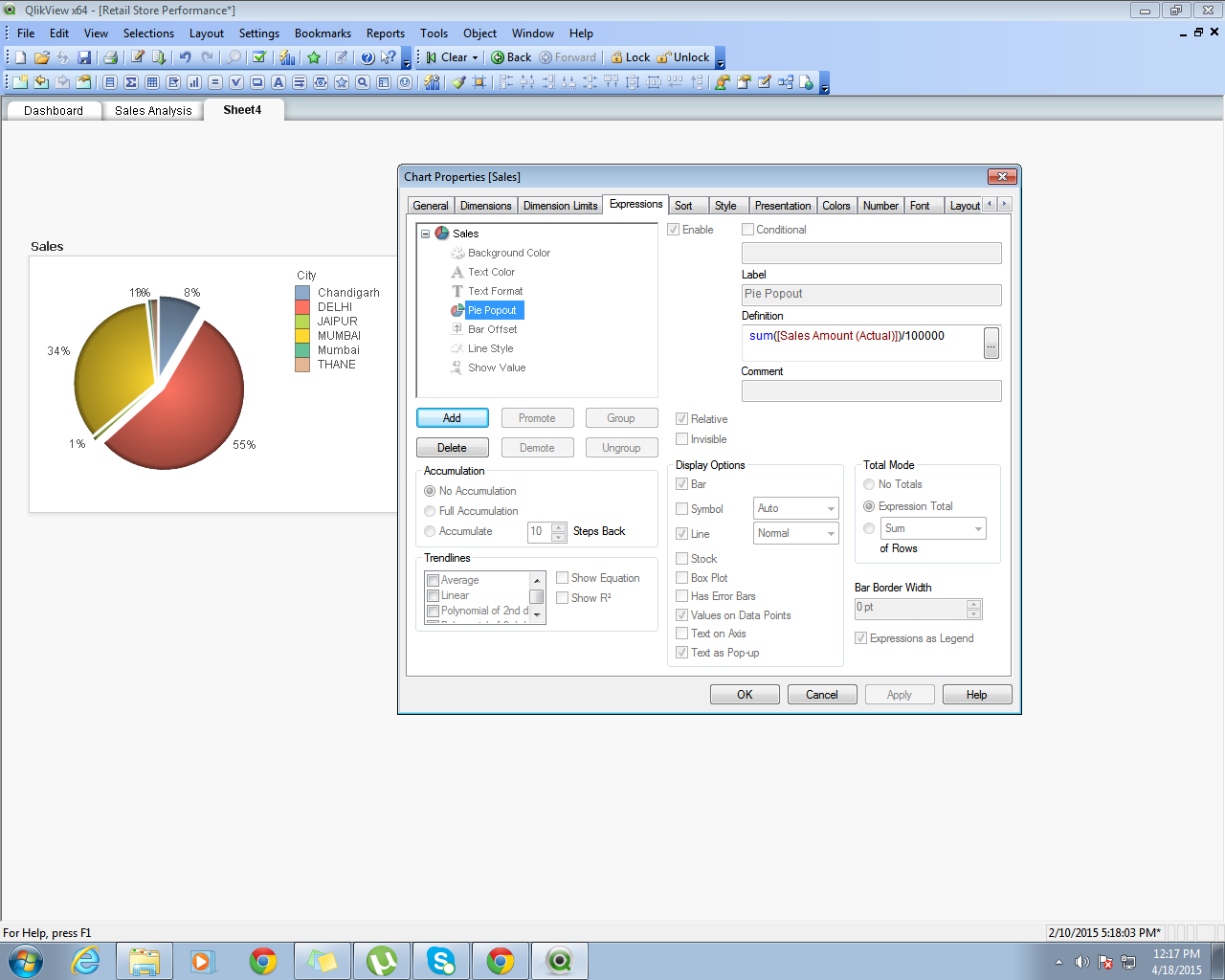This screenshot has height=980, width=1225.
Task: Click the Add Bookmark green star icon
Action: (x=313, y=57)
